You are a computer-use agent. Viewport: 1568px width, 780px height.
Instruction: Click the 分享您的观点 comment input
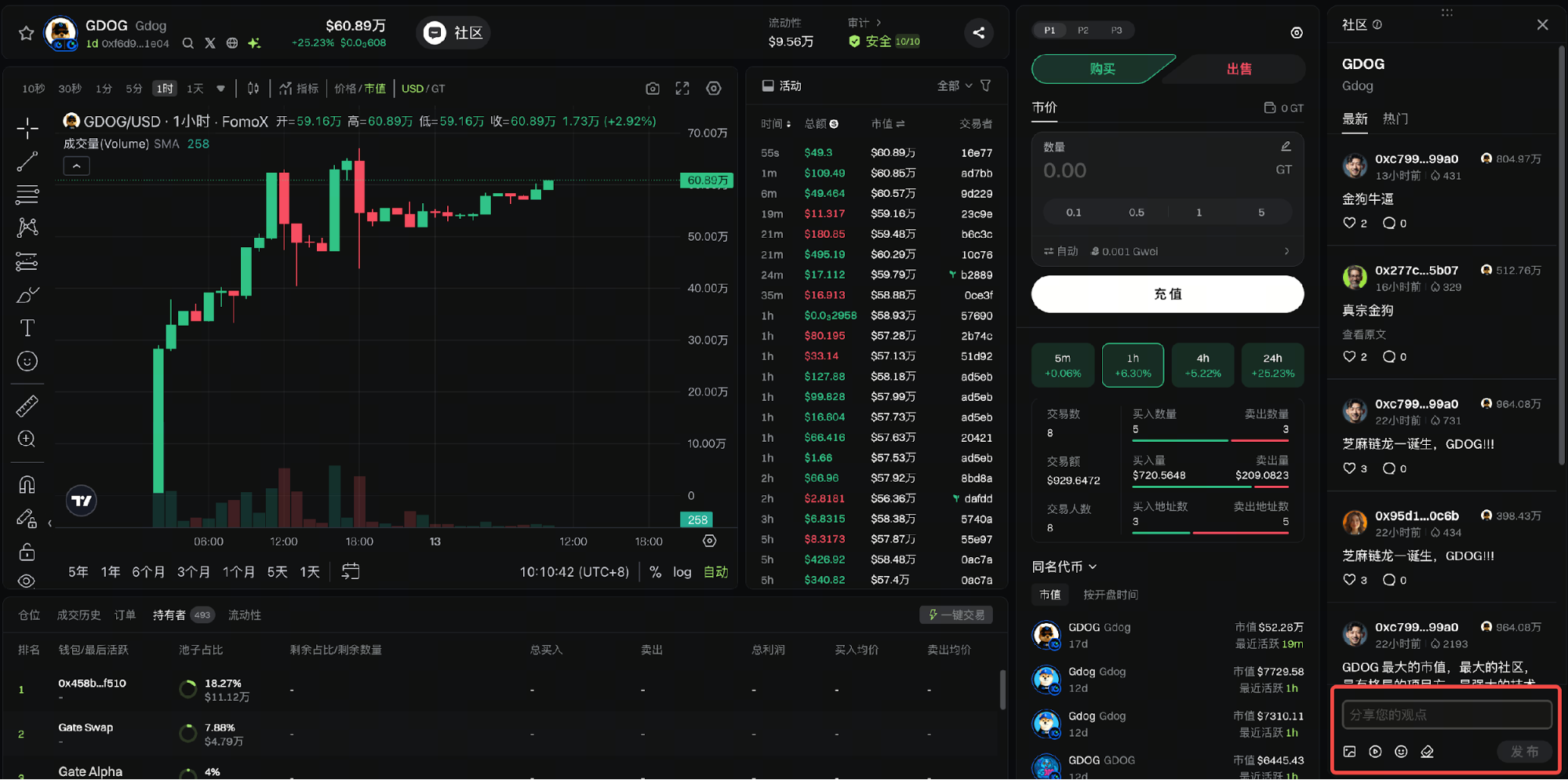(1446, 715)
